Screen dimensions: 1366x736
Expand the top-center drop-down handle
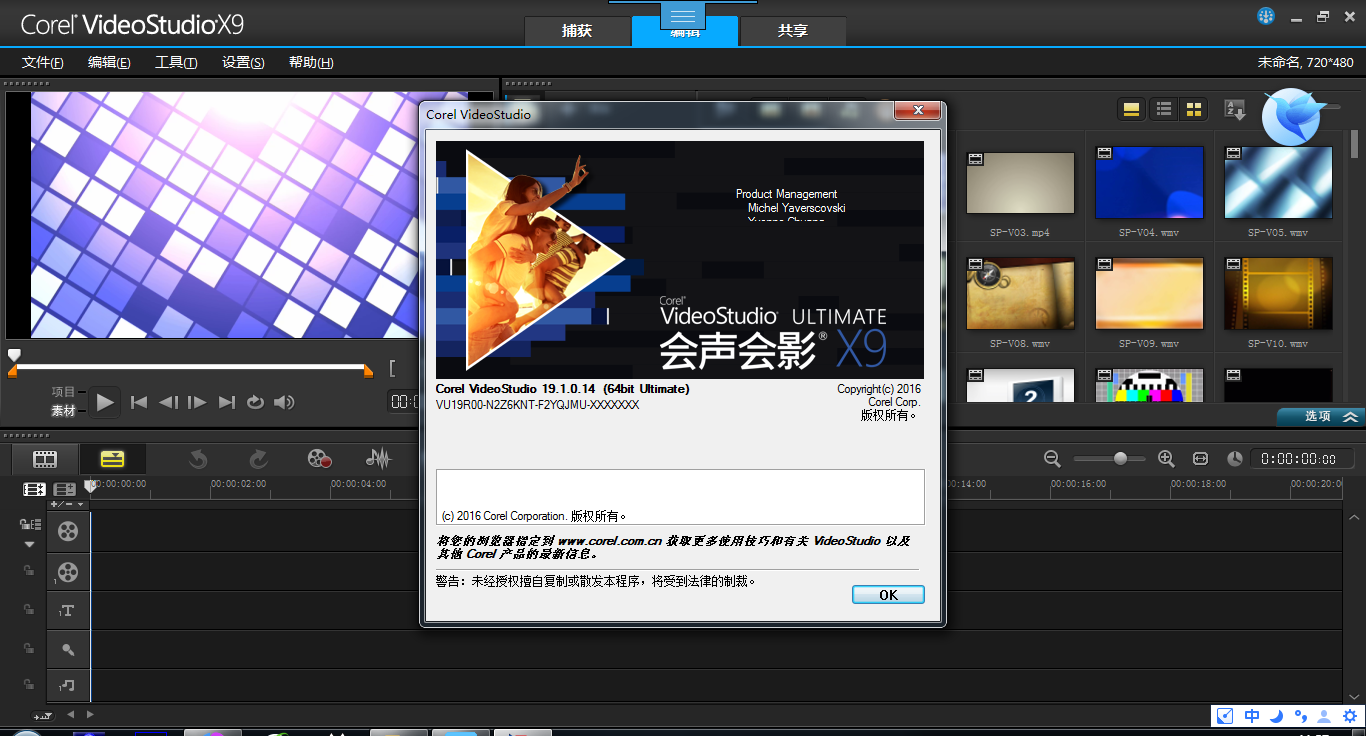(x=683, y=16)
